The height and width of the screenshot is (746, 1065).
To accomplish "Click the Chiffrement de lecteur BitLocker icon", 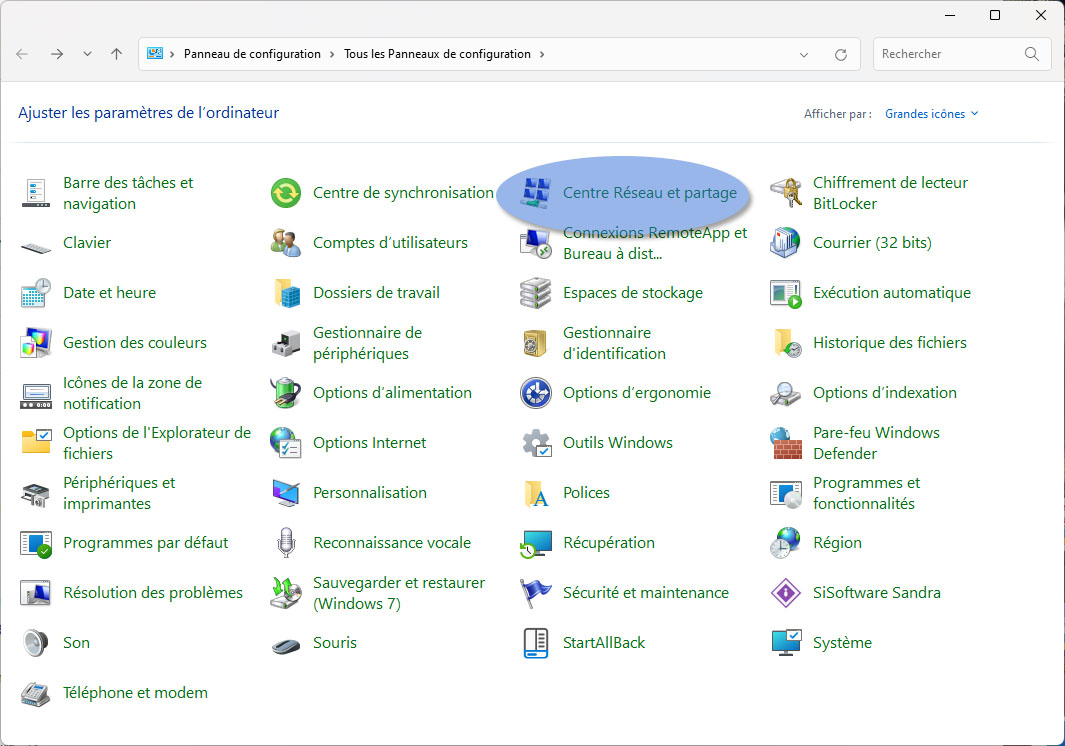I will coord(786,193).
